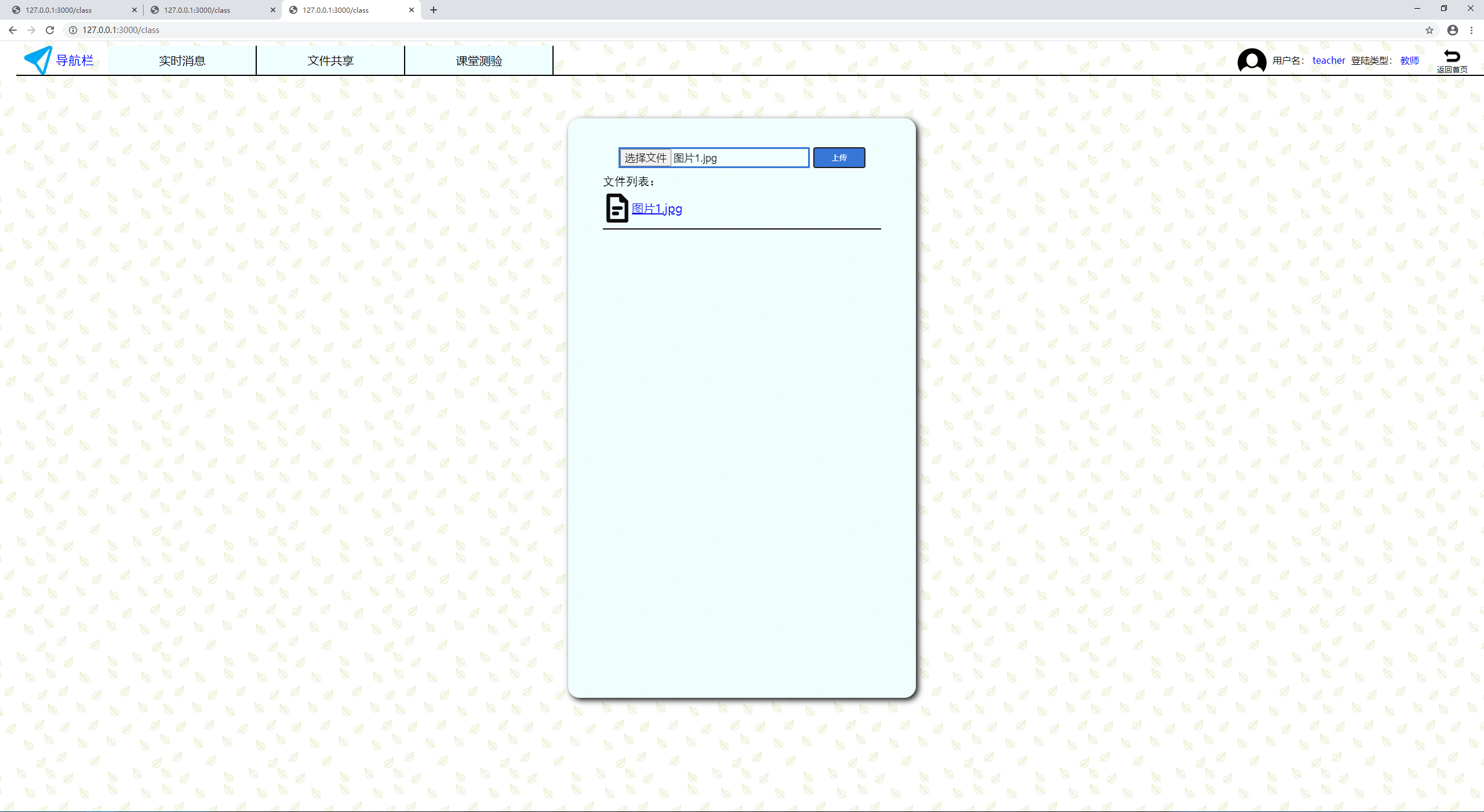This screenshot has height=812, width=1484.
Task: Open the 实时消息 navigation tab
Action: [182, 61]
